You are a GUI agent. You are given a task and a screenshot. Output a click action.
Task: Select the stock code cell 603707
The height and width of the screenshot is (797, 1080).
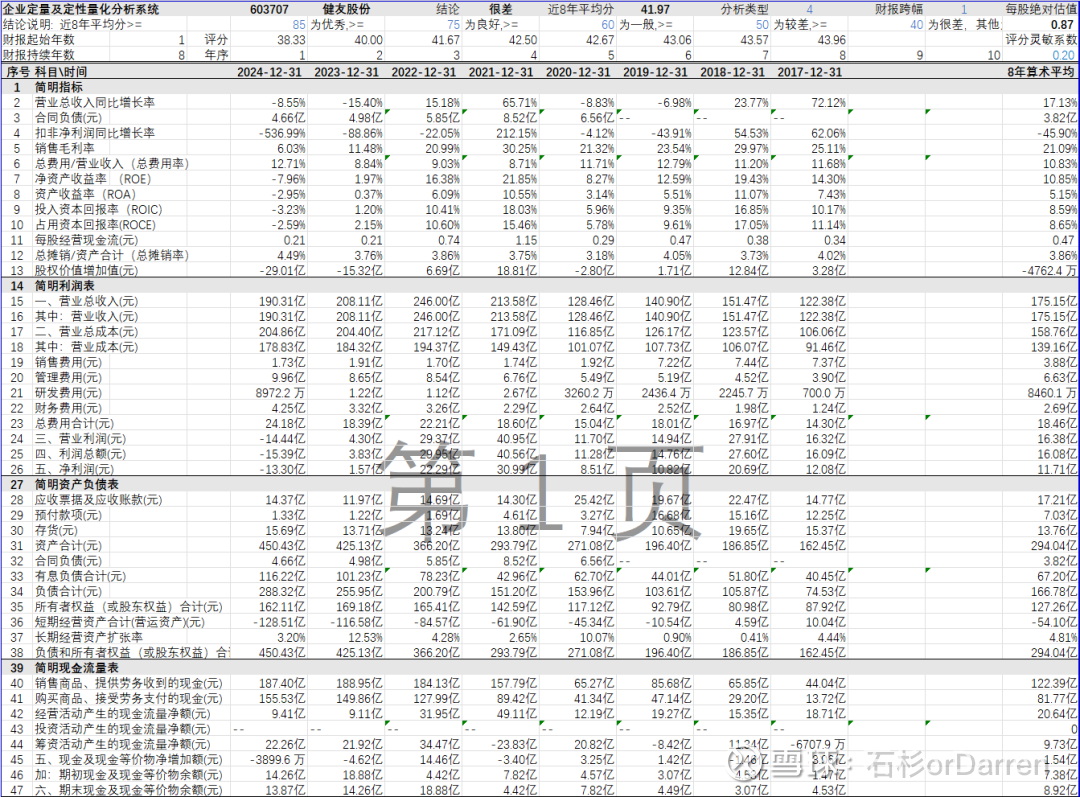click(269, 9)
